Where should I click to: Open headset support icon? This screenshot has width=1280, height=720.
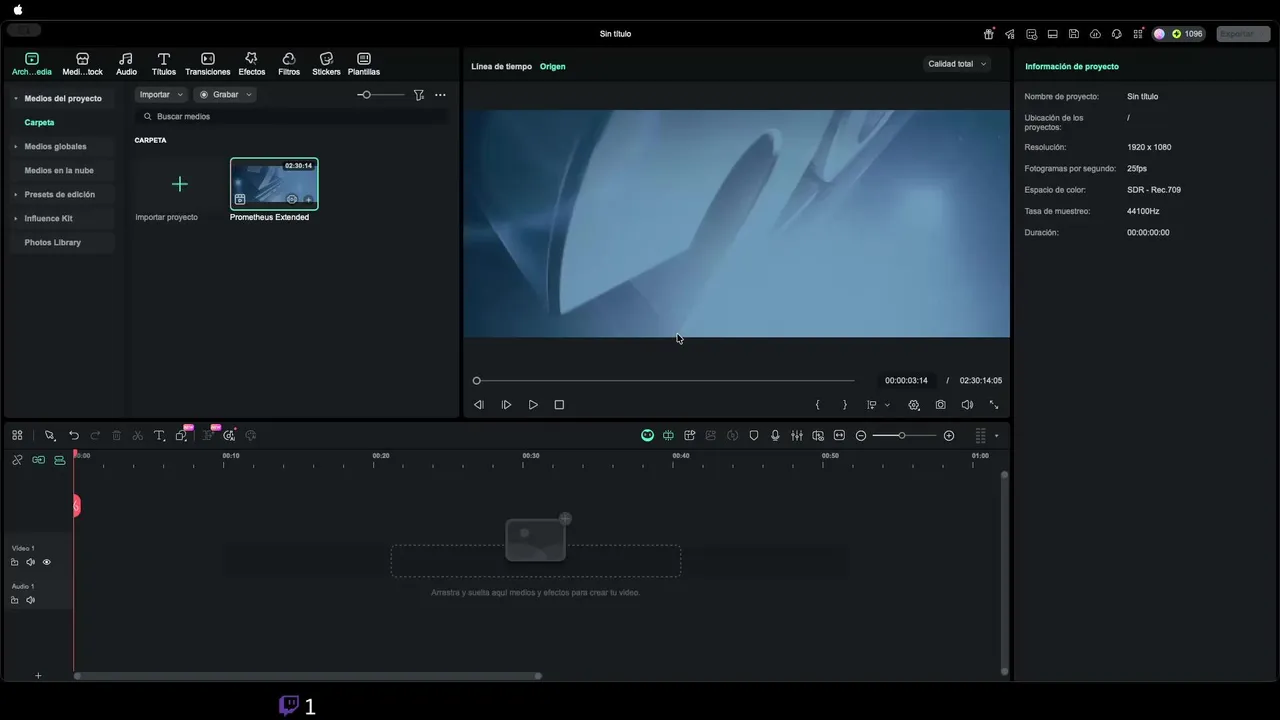tap(1117, 34)
